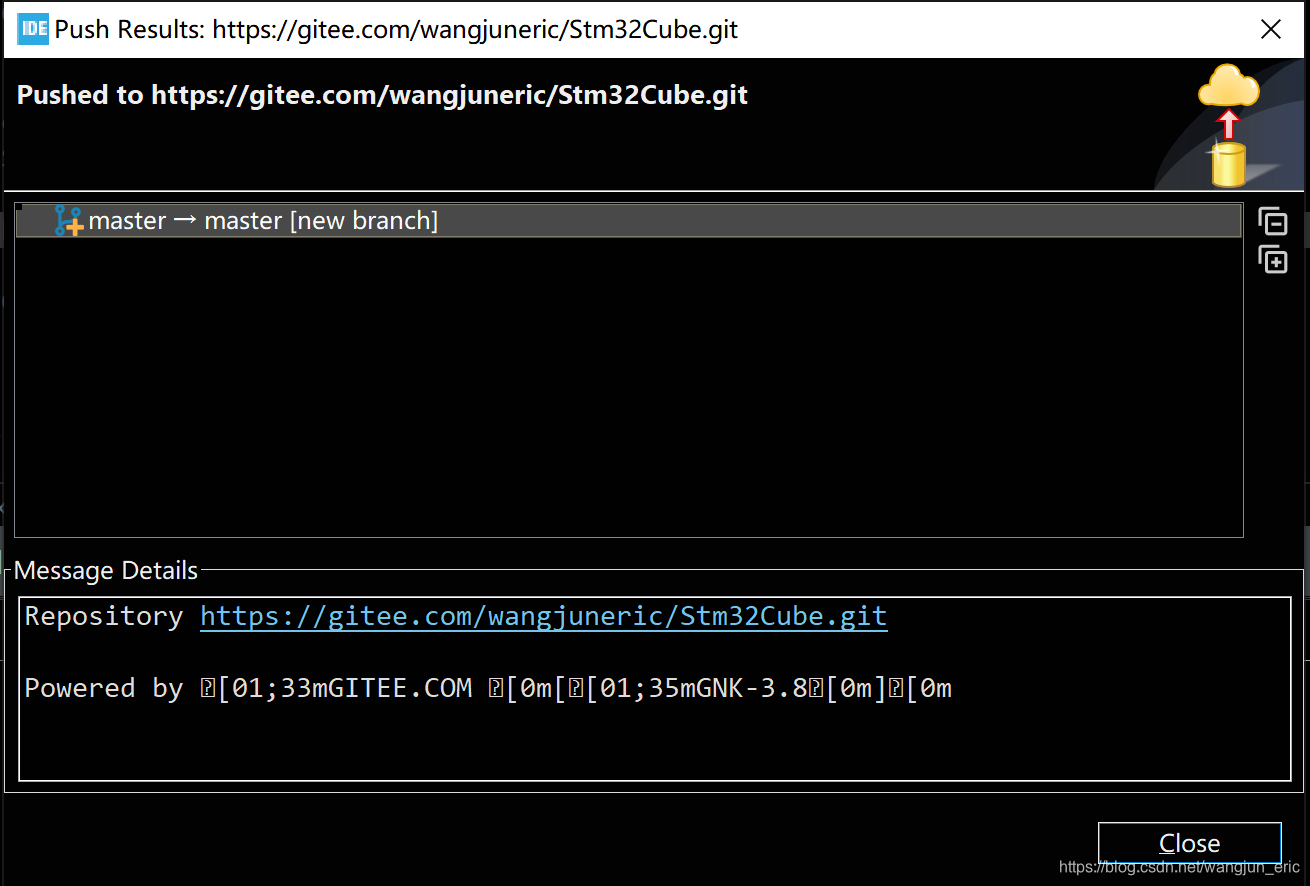
Task: Click the 'Powered by' message line
Action: (488, 688)
